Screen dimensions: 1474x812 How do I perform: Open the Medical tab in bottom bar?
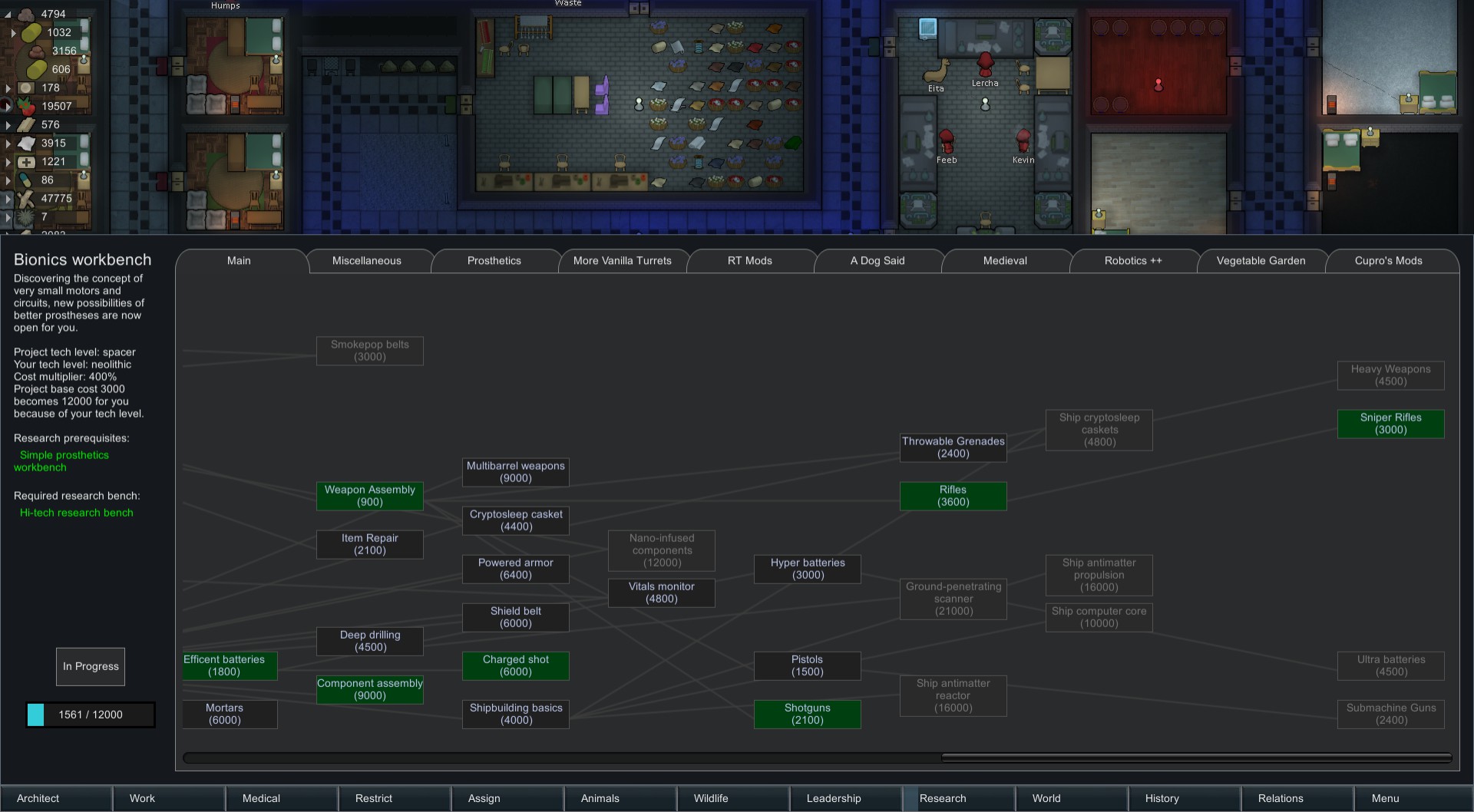282,798
